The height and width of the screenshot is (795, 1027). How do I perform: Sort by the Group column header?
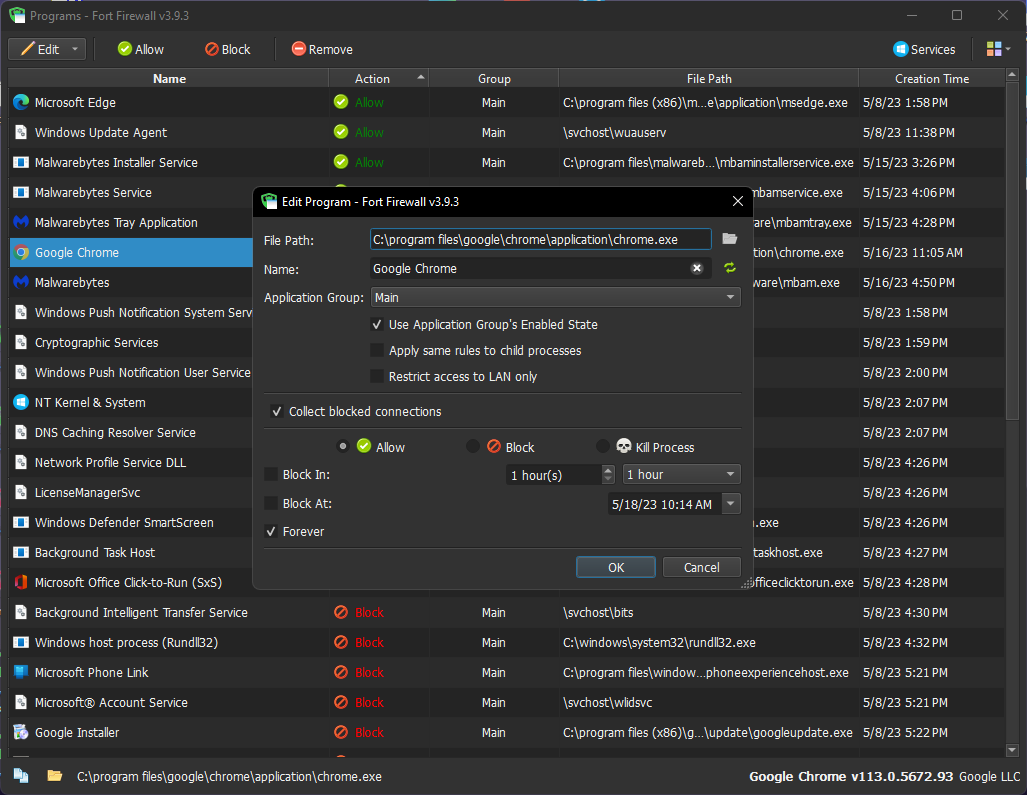pyautogui.click(x=494, y=79)
